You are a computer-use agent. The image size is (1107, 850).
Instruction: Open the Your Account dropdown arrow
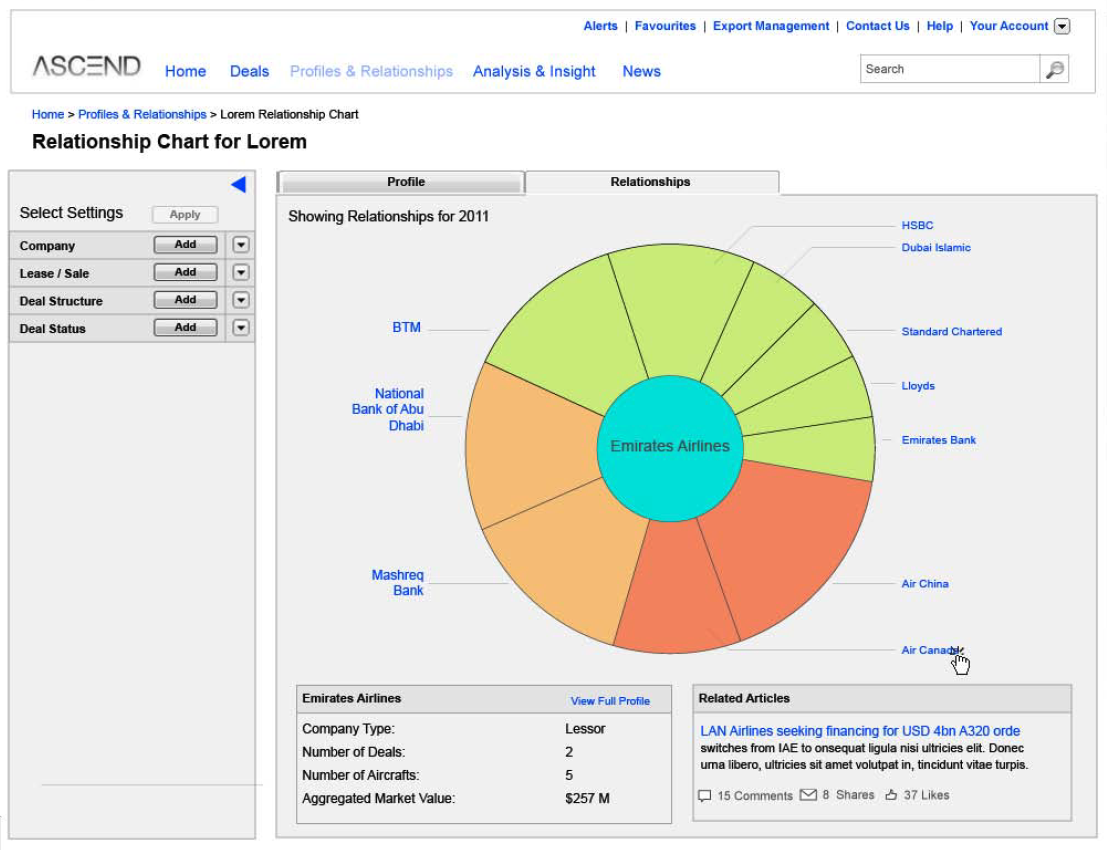[1062, 26]
